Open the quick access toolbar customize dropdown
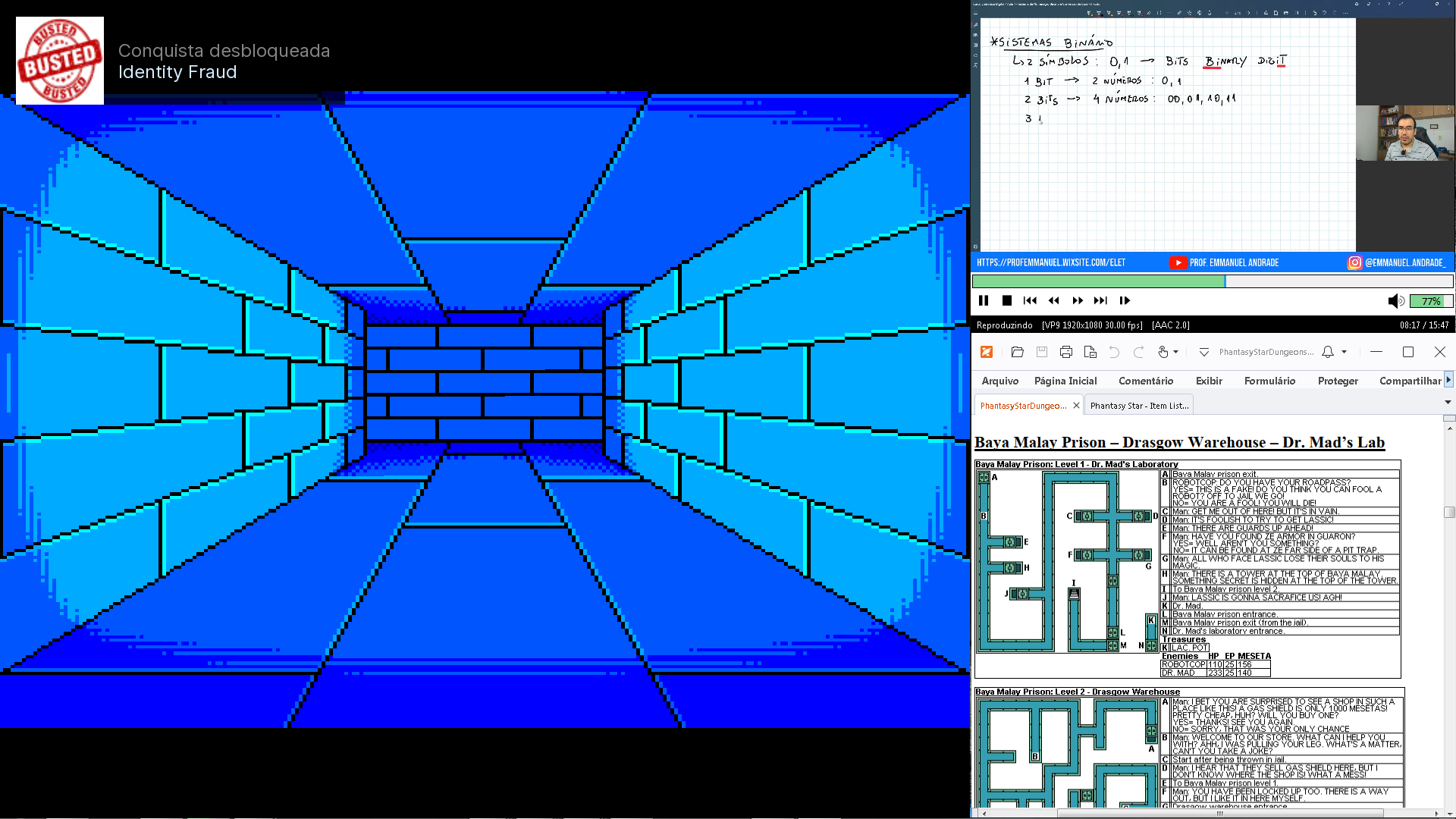Viewport: 1456px width, 819px height. coord(1203,352)
